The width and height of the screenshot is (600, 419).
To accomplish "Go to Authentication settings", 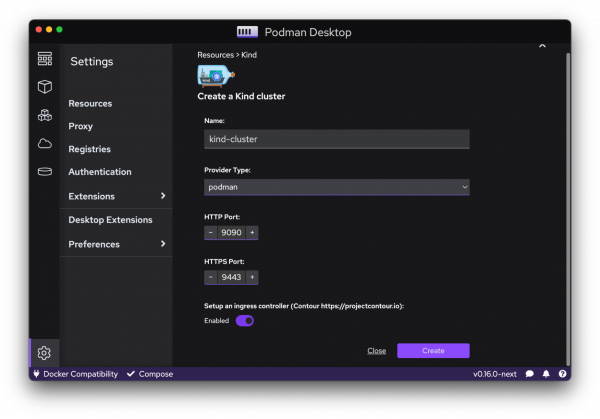I will pos(99,172).
